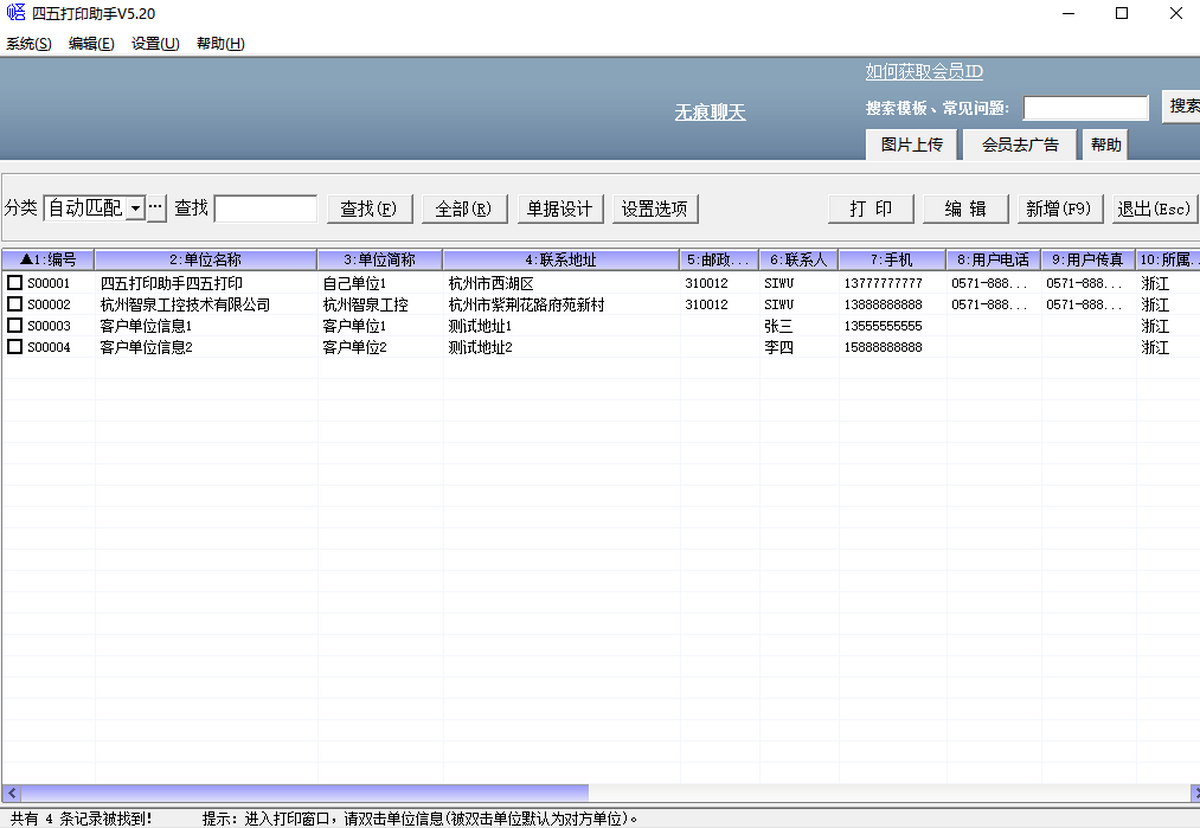Viewport: 1200px width, 828px height.
Task: Expand the 自动匹配 category dropdown
Action: click(x=136, y=208)
